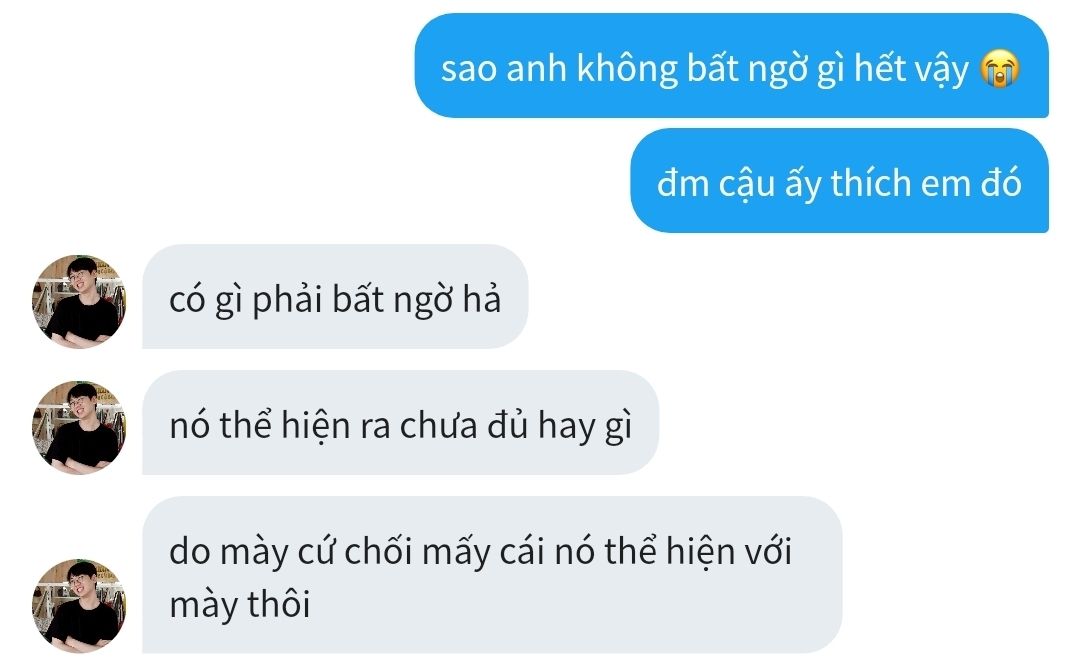Click the word "đủ" in the middle gray message
1080x662 pixels.
point(508,425)
